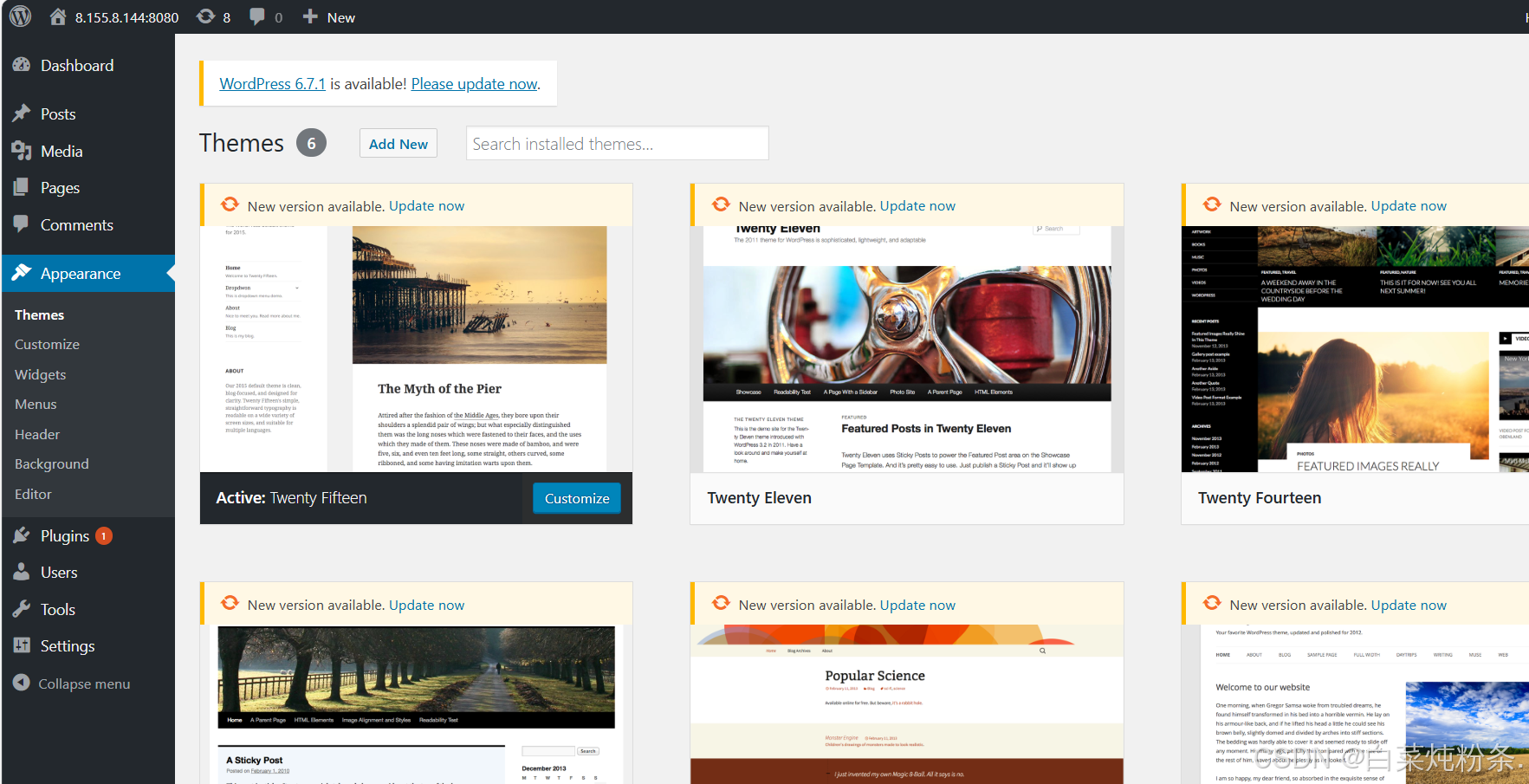Click the Twenty Fourteen theme name
The width and height of the screenshot is (1529, 784).
[x=1260, y=498]
